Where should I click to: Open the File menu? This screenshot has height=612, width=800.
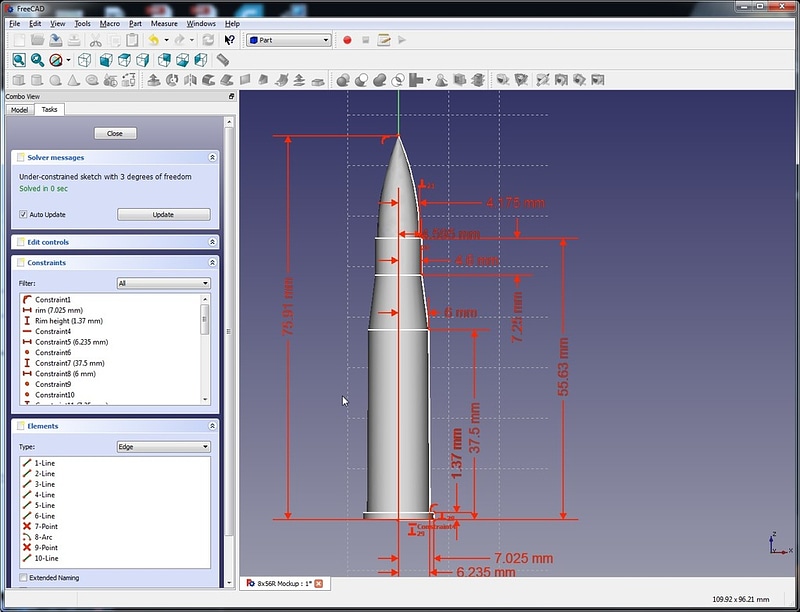point(14,23)
